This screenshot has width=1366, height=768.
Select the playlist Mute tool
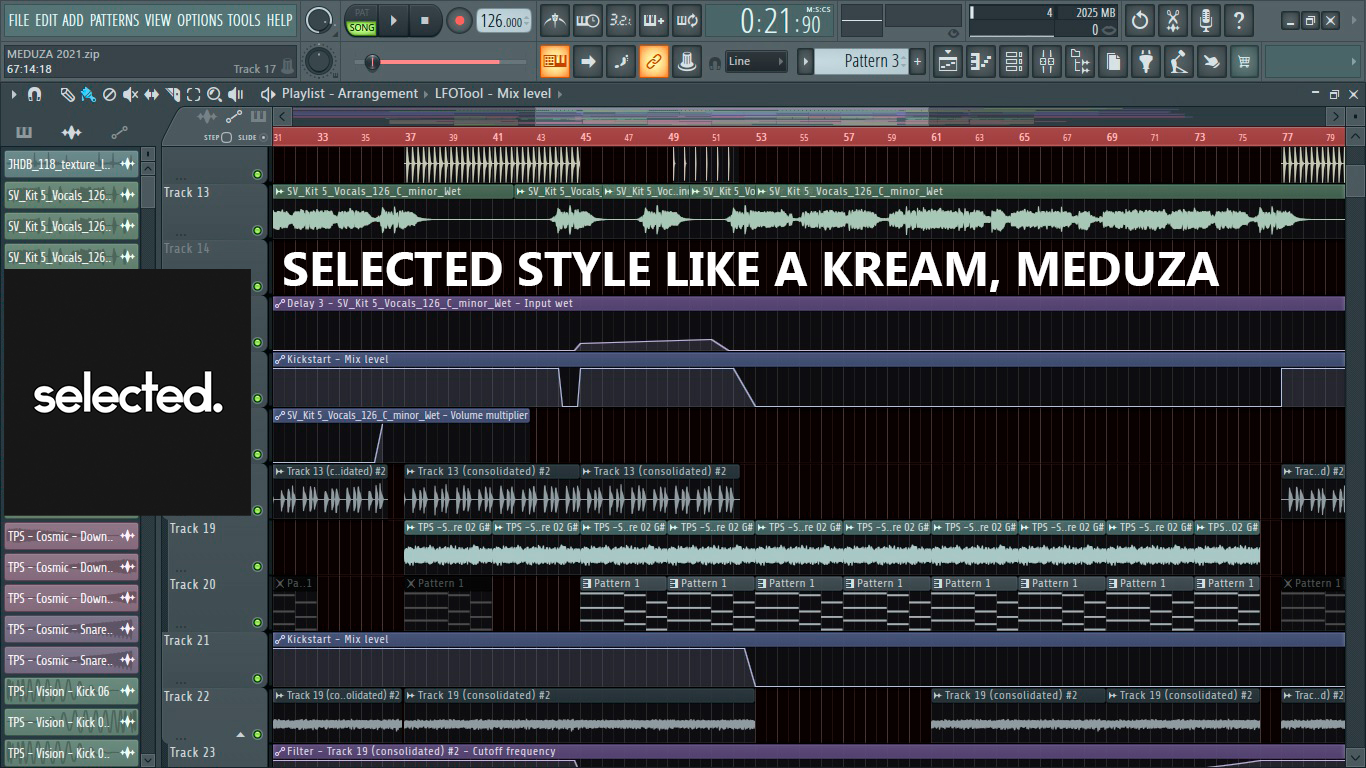(130, 94)
